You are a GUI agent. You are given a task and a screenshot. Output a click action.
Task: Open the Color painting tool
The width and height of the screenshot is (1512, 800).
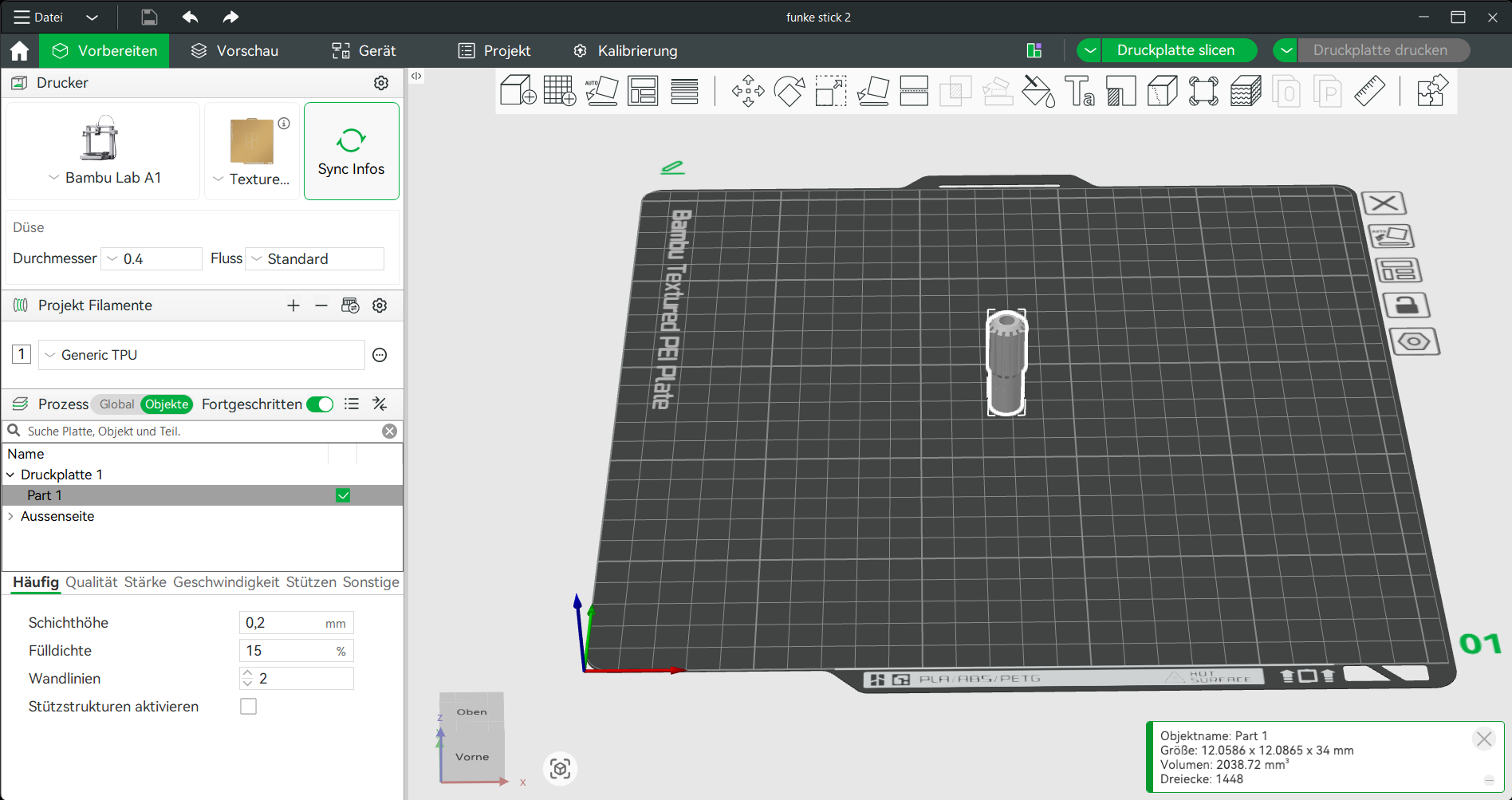click(1038, 90)
